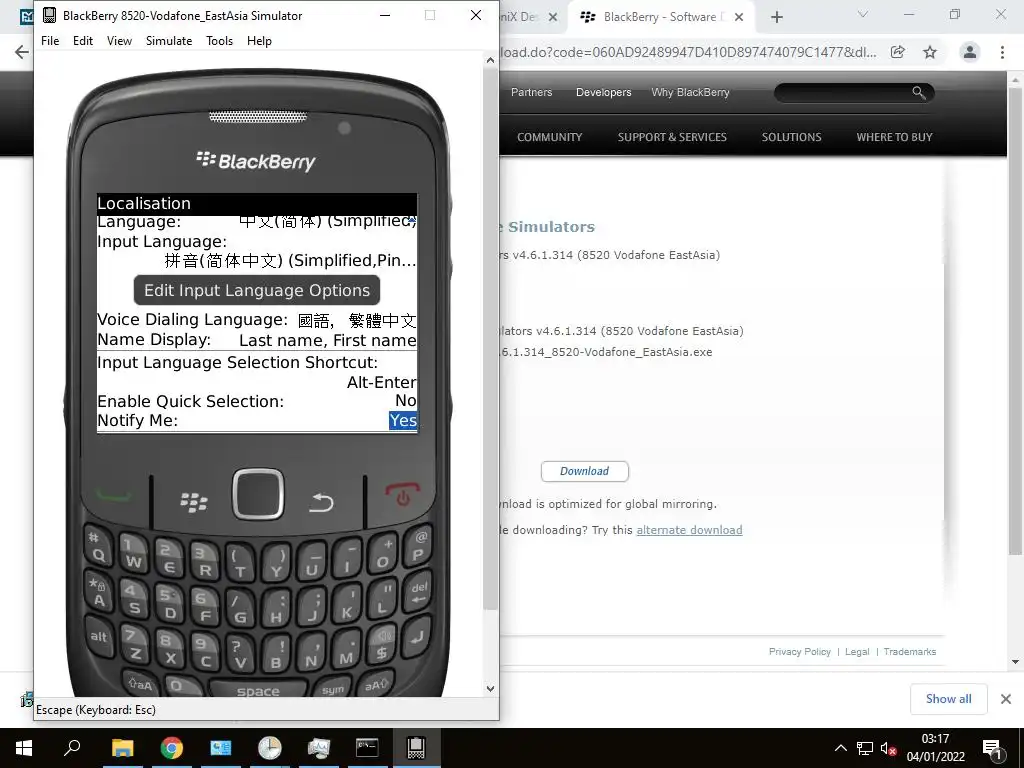The width and height of the screenshot is (1024, 768).
Task: Click the green call key on the phone
Action: click(115, 498)
